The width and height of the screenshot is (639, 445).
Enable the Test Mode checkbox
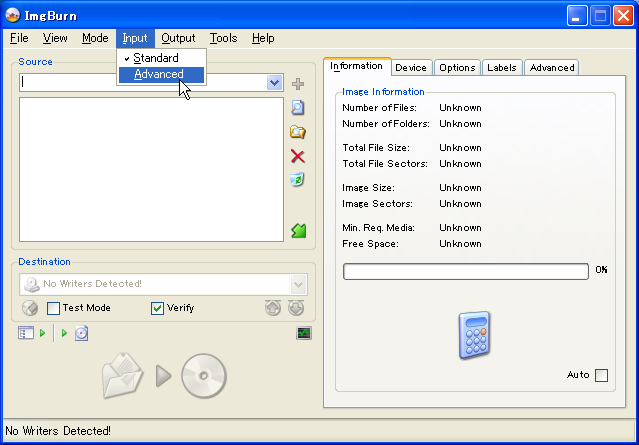point(53,308)
